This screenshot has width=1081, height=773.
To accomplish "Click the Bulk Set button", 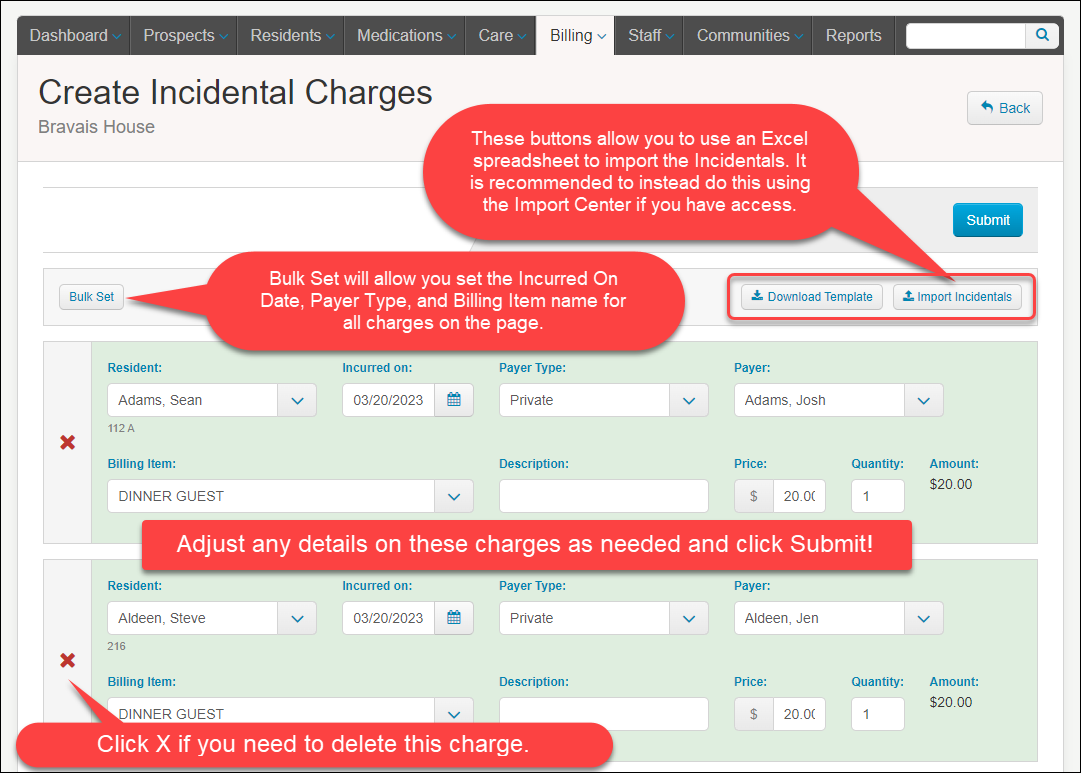I will pyautogui.click(x=91, y=297).
